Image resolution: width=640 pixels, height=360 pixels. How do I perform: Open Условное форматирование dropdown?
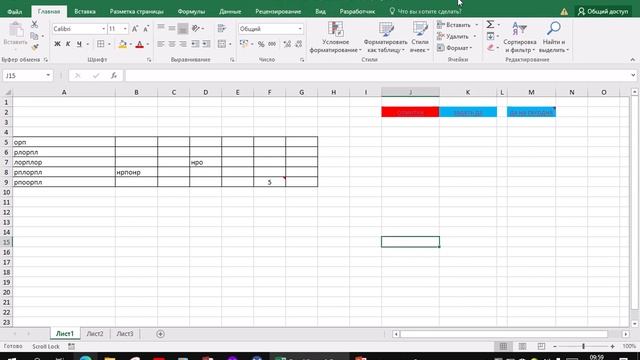[336, 37]
